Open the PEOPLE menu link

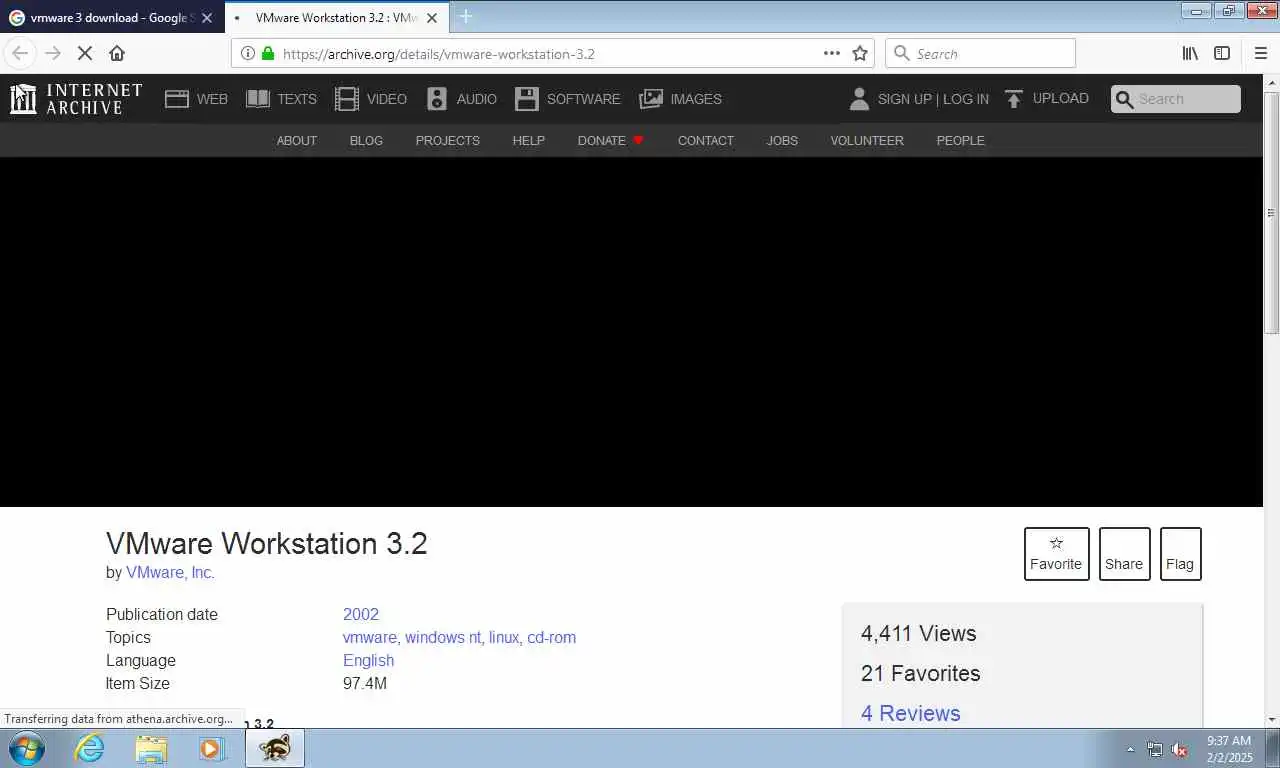[961, 141]
